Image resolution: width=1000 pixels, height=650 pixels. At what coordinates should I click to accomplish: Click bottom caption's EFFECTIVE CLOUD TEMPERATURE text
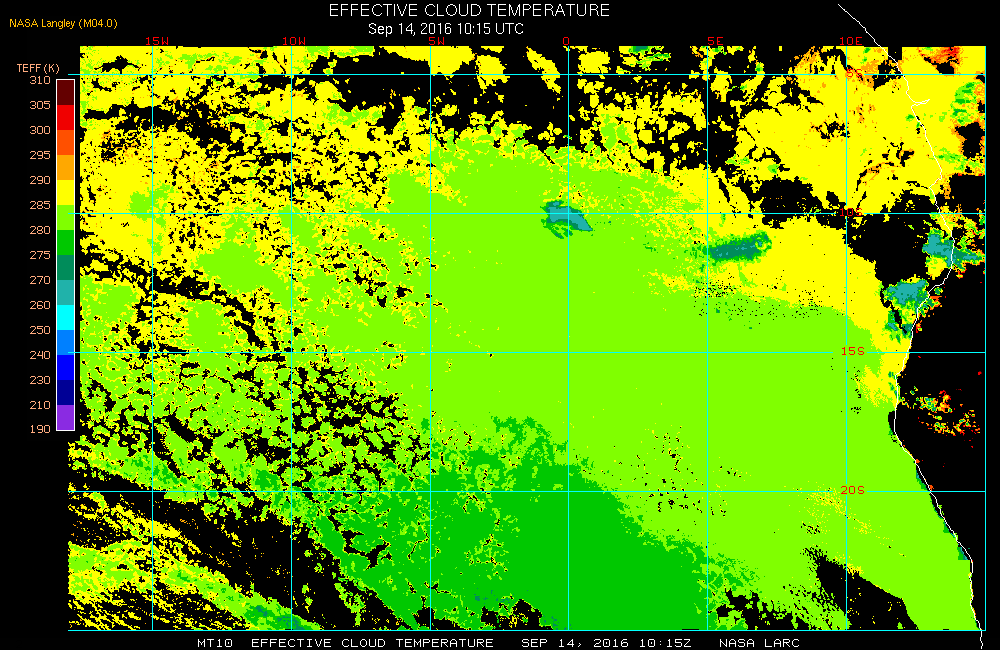[372, 642]
